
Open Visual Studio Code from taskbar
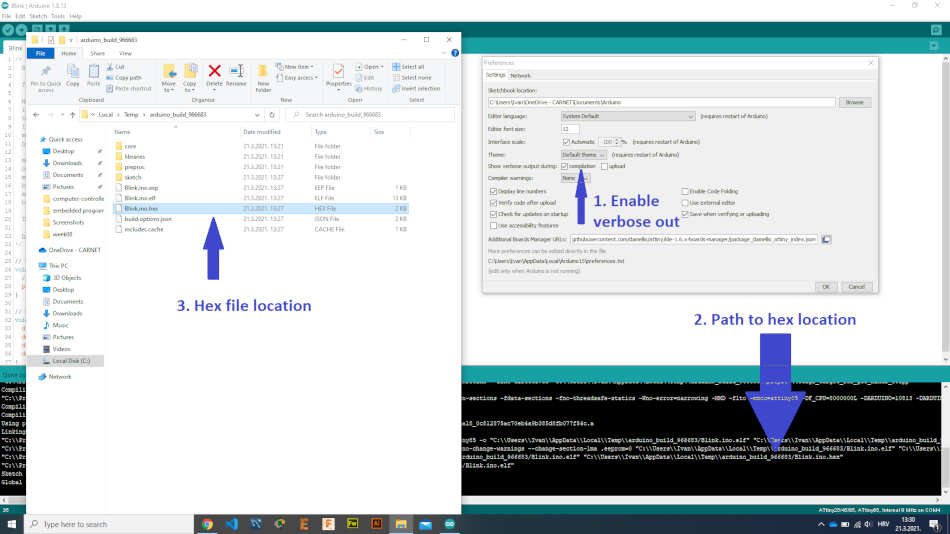tap(231, 524)
